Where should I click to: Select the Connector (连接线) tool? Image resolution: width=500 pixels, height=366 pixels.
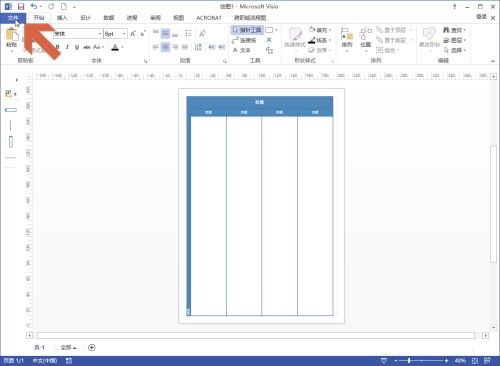244,40
